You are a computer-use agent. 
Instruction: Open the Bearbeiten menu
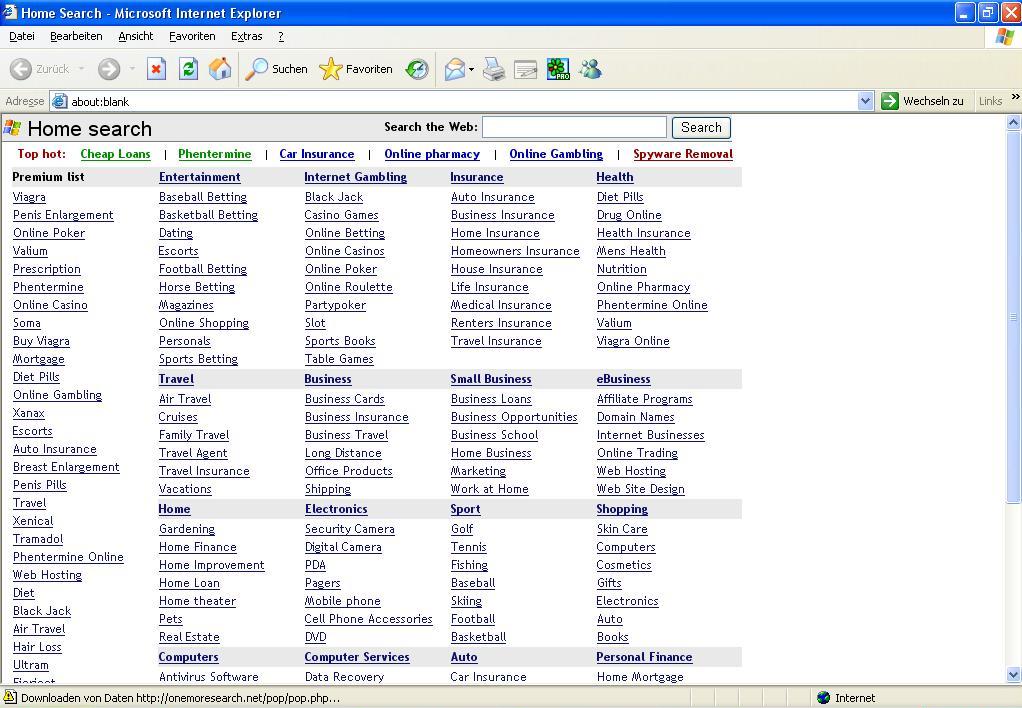[x=76, y=37]
